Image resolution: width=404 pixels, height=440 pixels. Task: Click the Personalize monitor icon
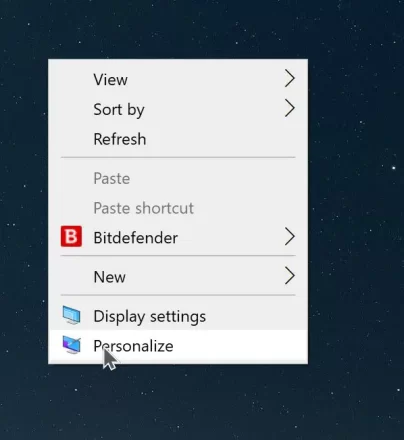point(71,345)
